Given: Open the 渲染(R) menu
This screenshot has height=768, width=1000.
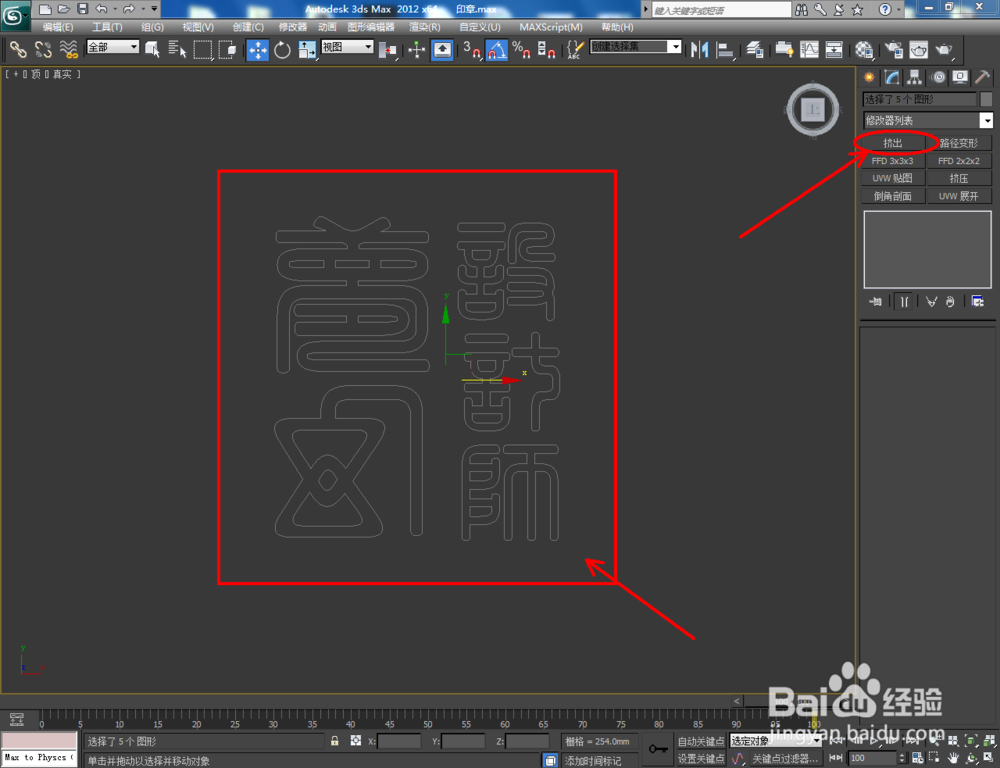Looking at the screenshot, I should click(425, 27).
